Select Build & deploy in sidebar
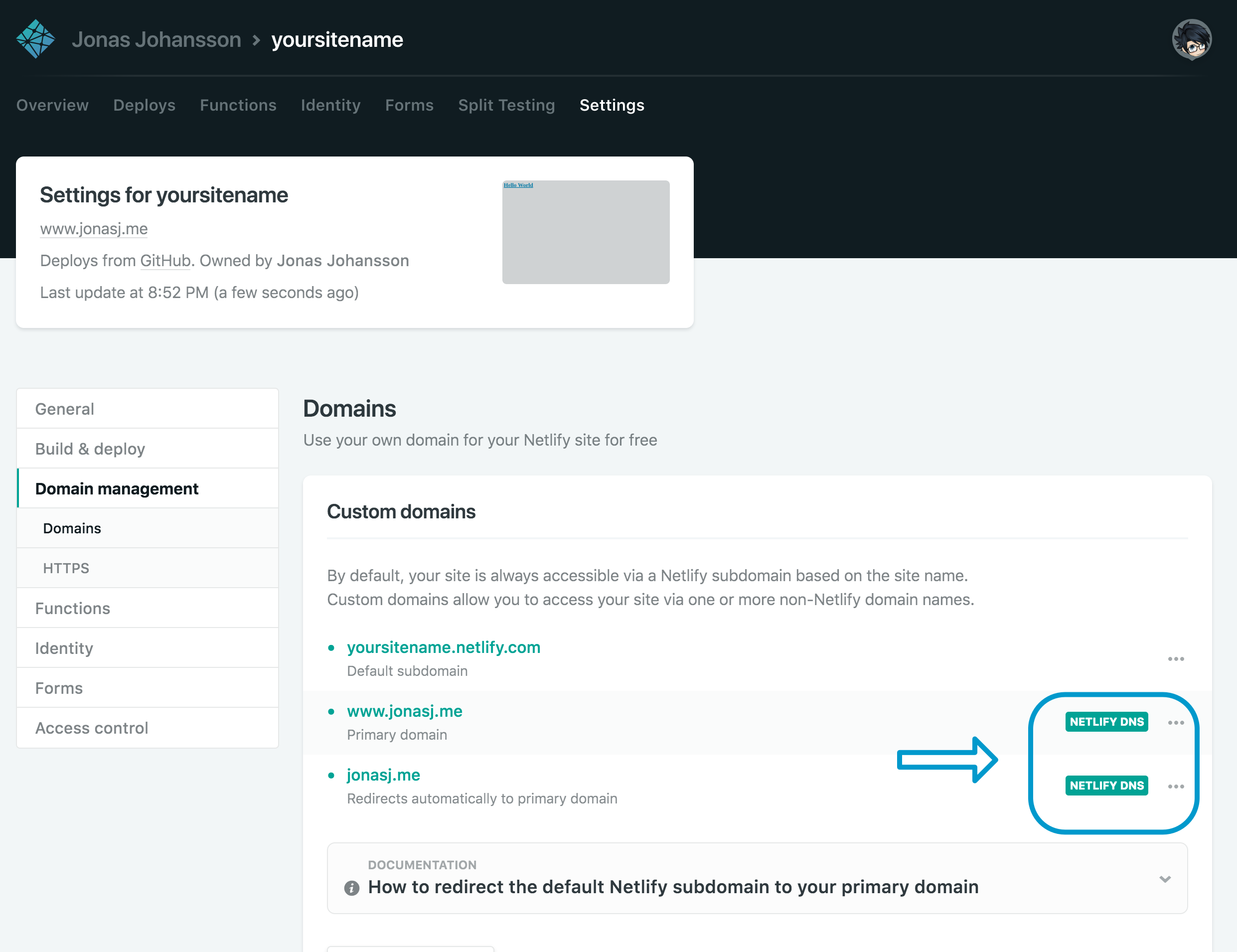This screenshot has height=952, width=1237. point(148,449)
